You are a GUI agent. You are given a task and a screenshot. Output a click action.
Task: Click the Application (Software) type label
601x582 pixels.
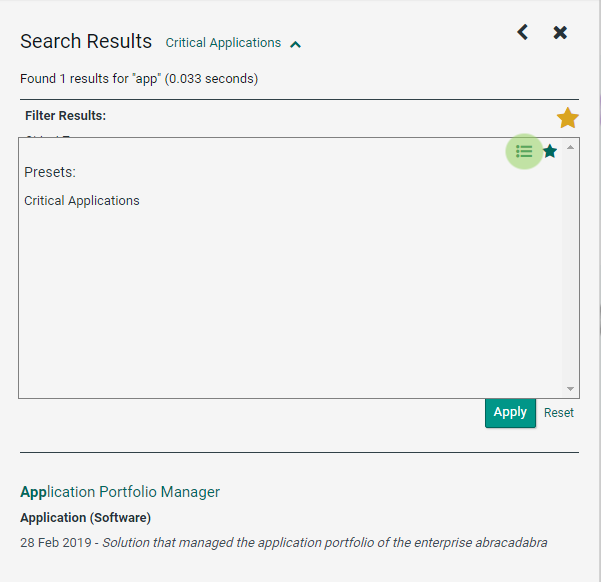[85, 518]
